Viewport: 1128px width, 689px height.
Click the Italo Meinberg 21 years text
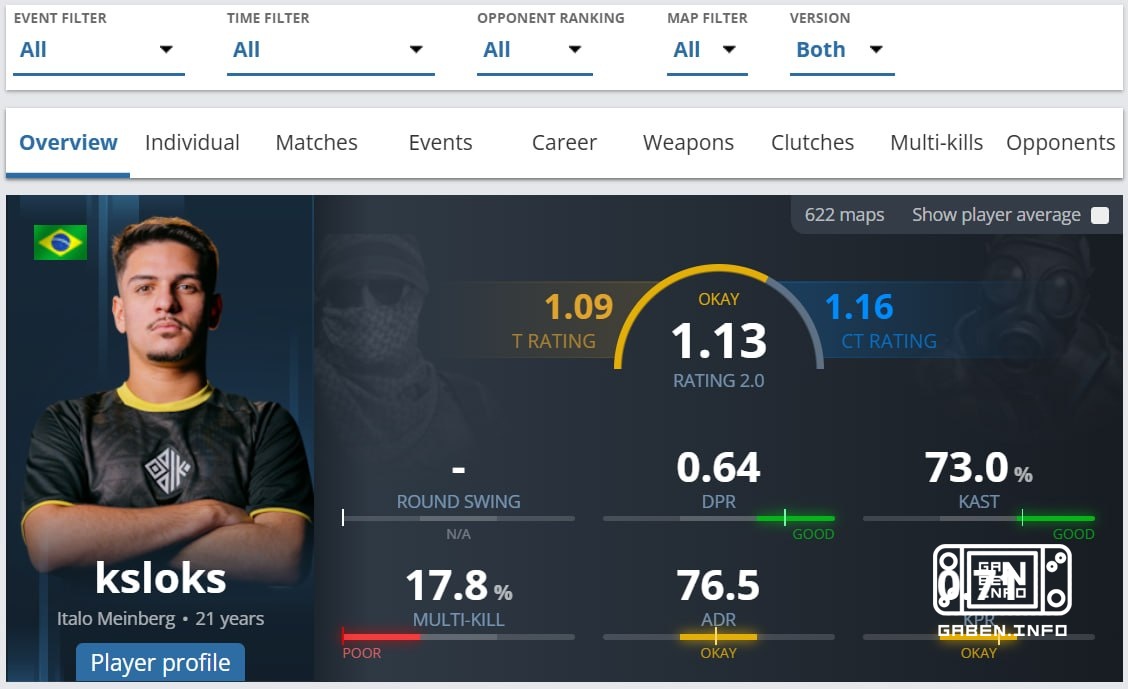[160, 619]
